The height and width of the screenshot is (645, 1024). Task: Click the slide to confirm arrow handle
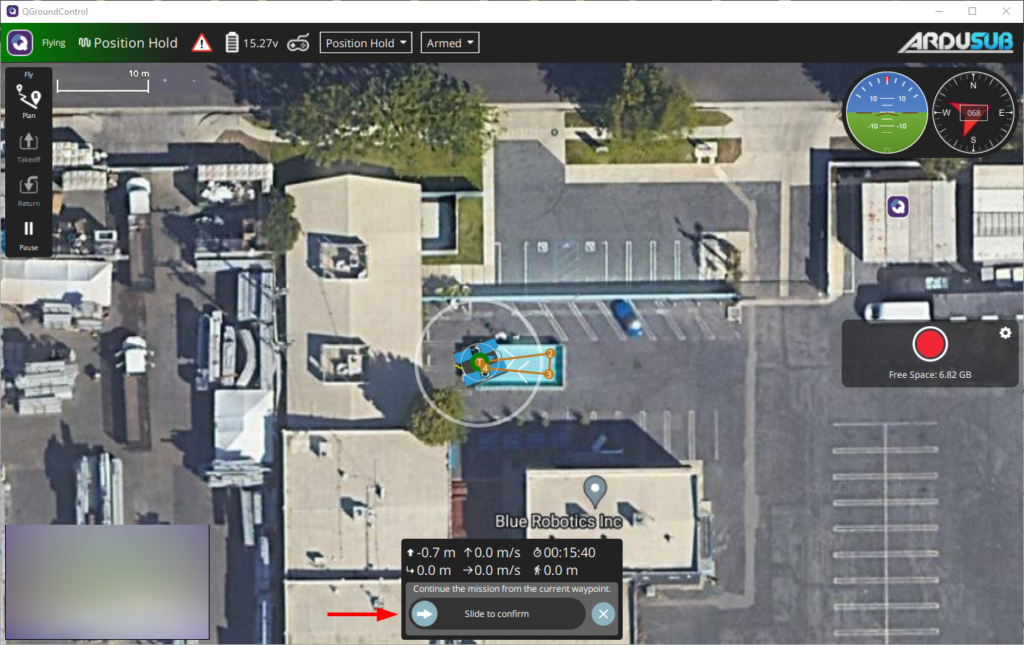point(424,614)
